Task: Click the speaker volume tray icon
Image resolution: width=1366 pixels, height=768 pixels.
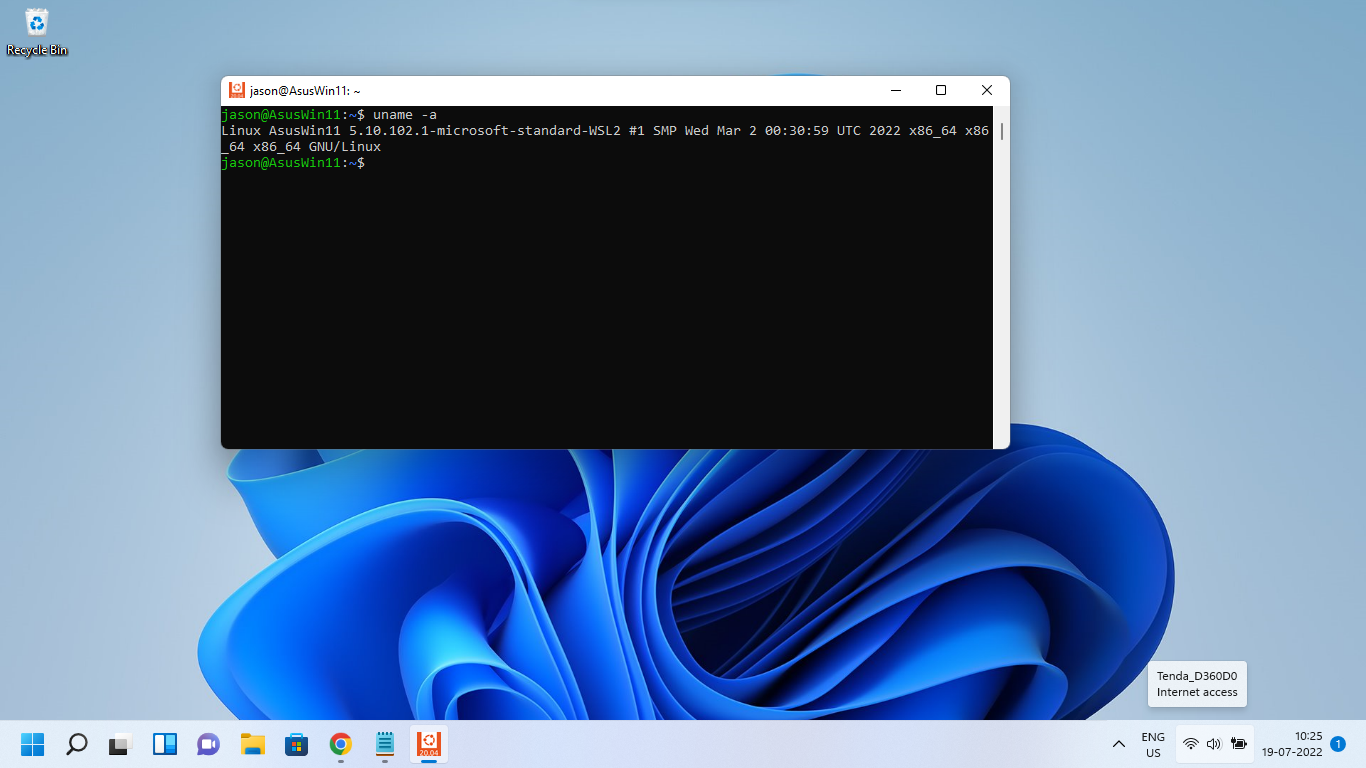Action: 1214,744
